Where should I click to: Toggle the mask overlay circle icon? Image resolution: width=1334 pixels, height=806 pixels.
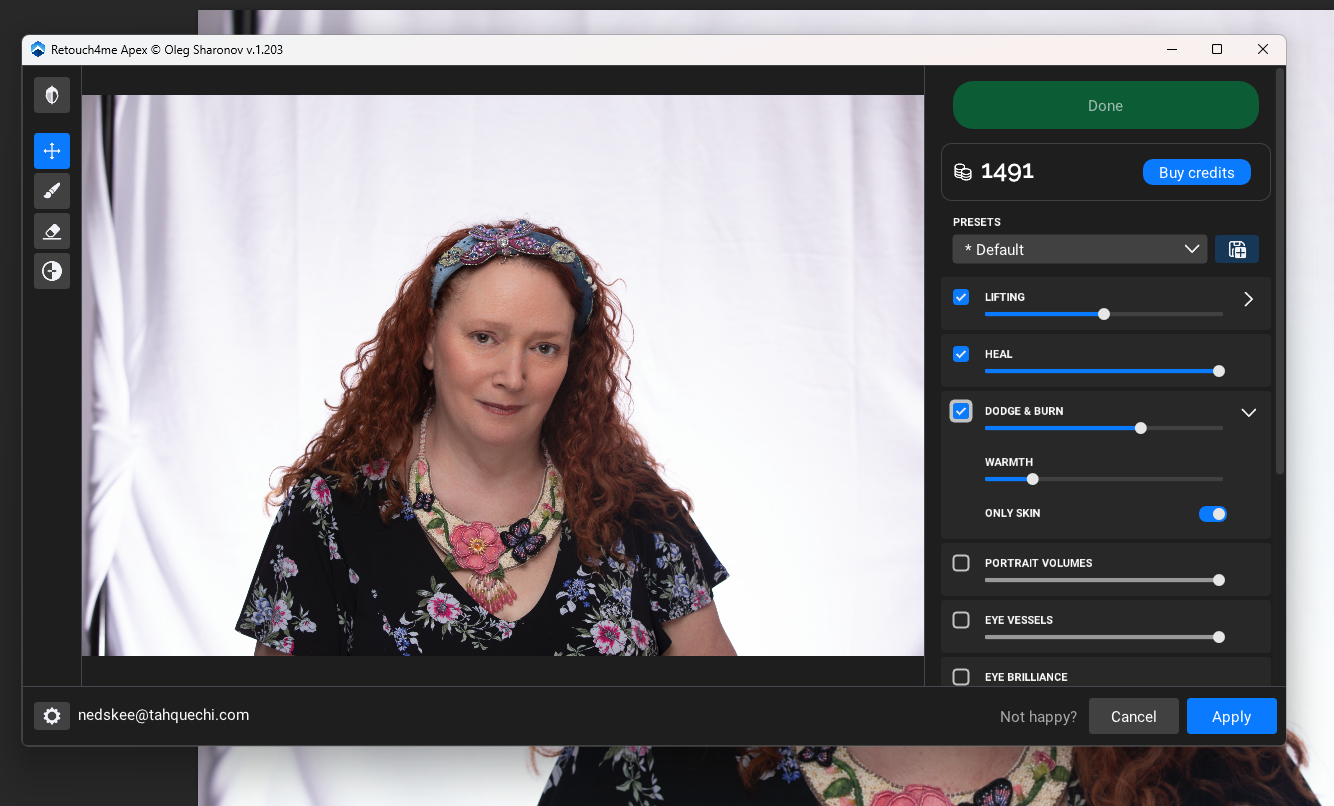tap(52, 271)
